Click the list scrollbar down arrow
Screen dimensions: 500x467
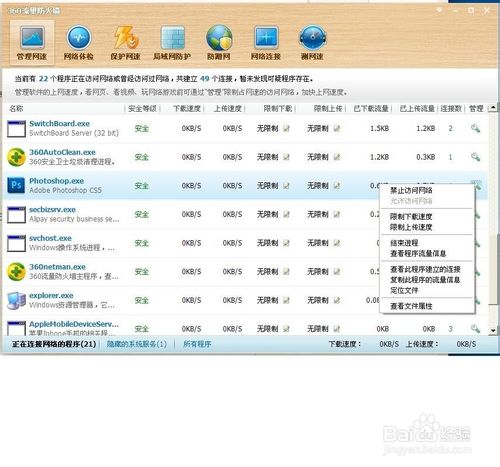[493, 330]
